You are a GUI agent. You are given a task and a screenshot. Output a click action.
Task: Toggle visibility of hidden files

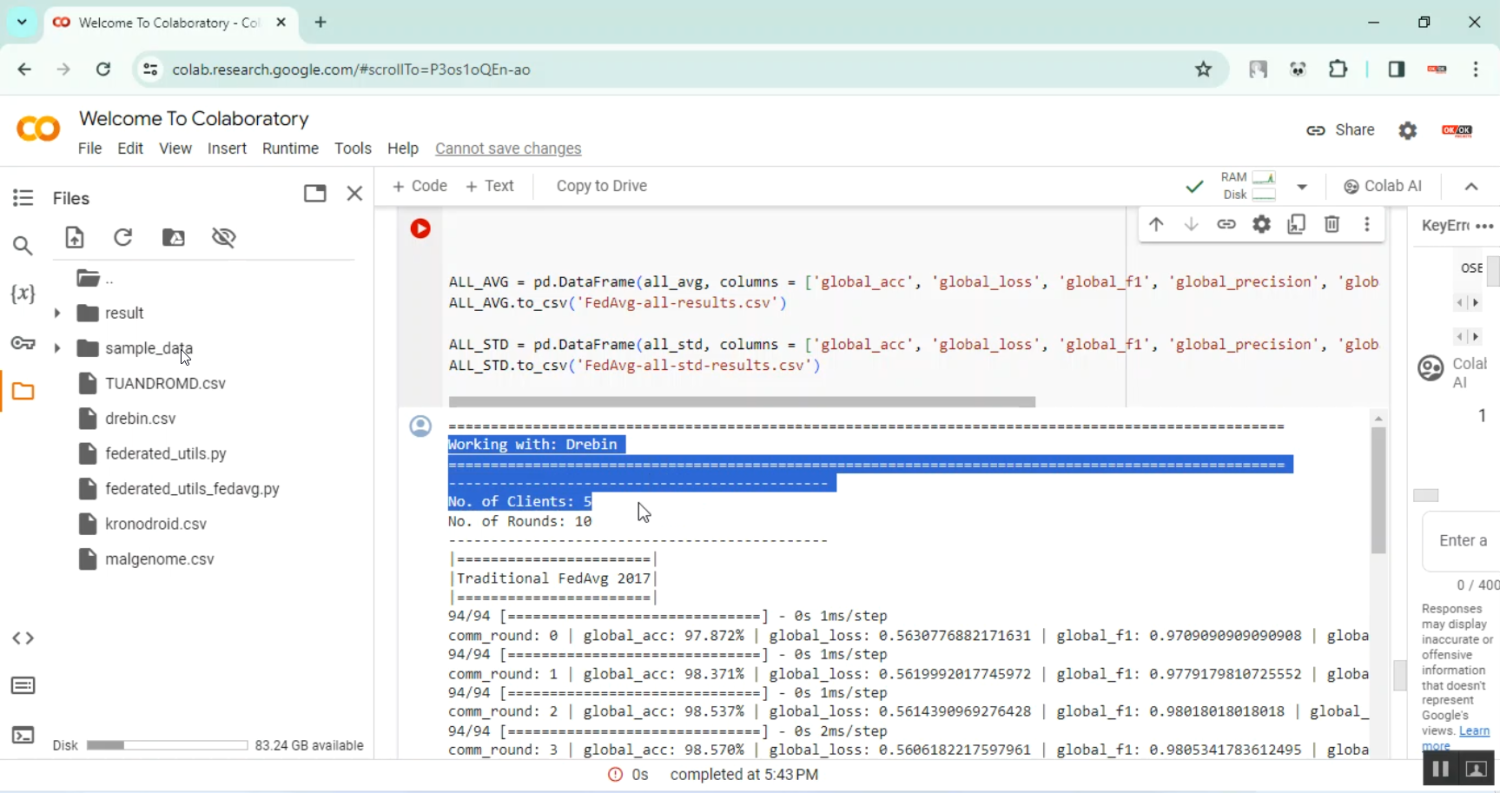tap(223, 237)
